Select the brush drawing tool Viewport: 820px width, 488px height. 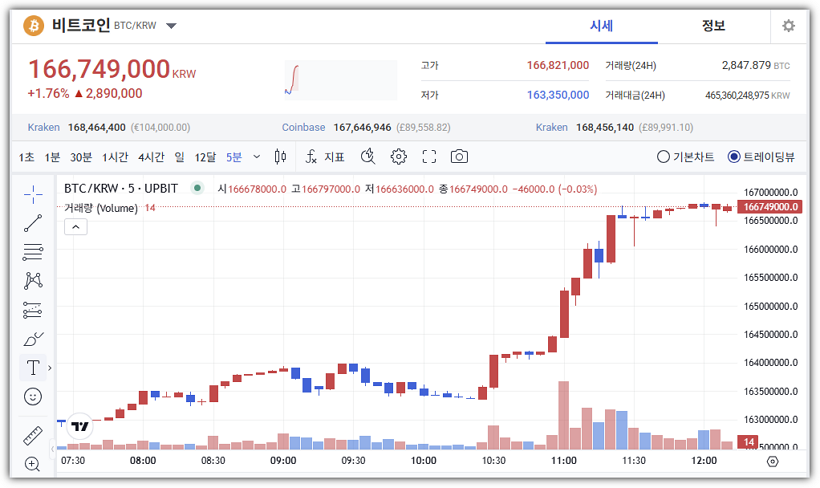(33, 339)
